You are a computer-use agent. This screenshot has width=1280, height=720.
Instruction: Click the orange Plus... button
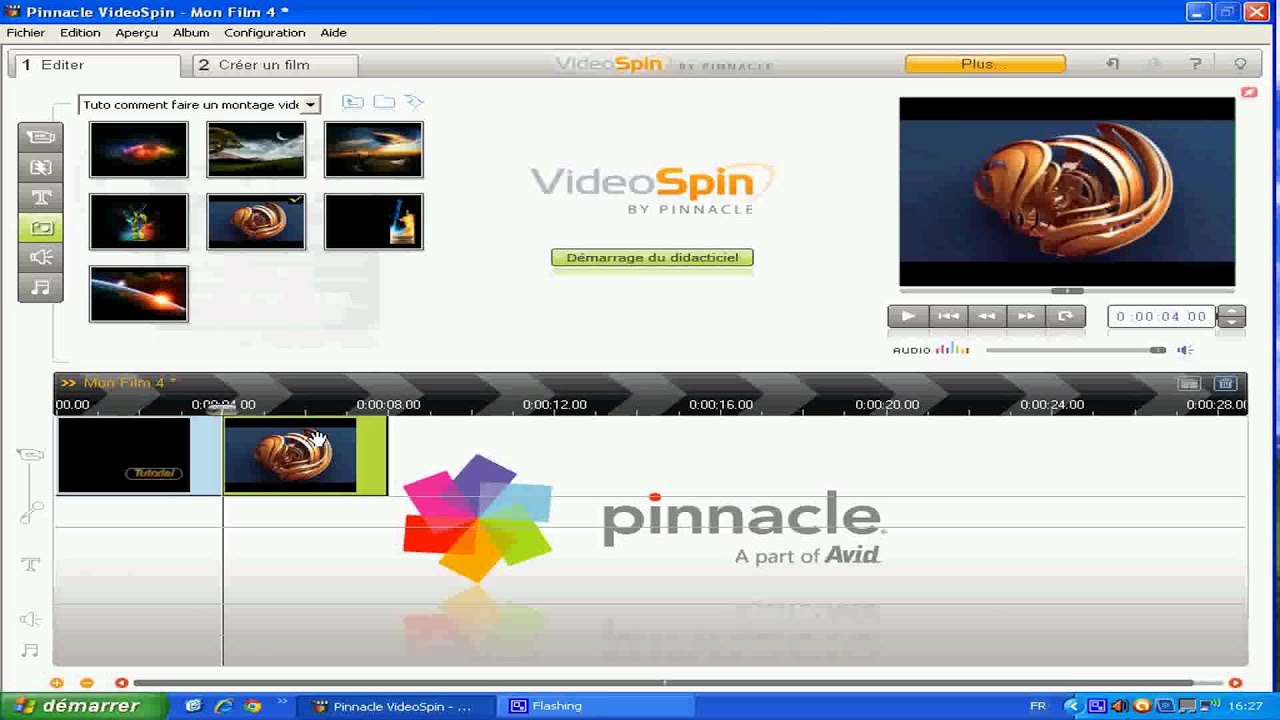click(985, 64)
